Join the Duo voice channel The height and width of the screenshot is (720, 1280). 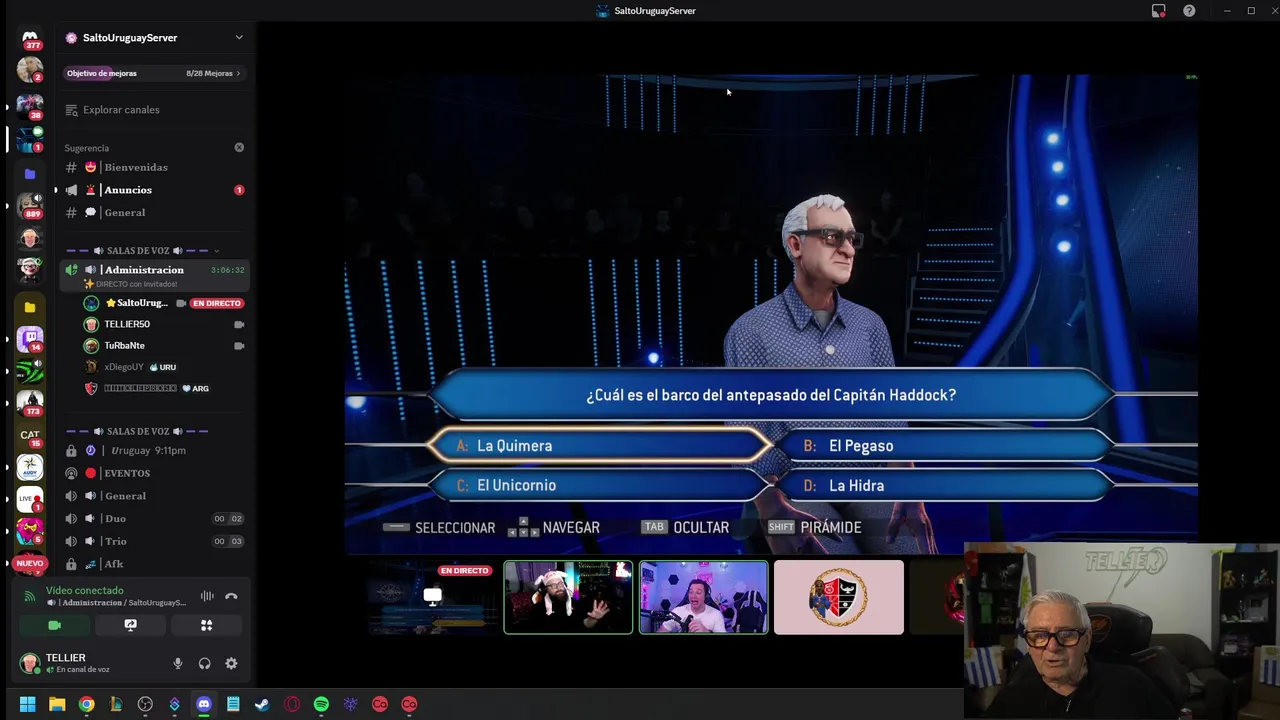(115, 519)
